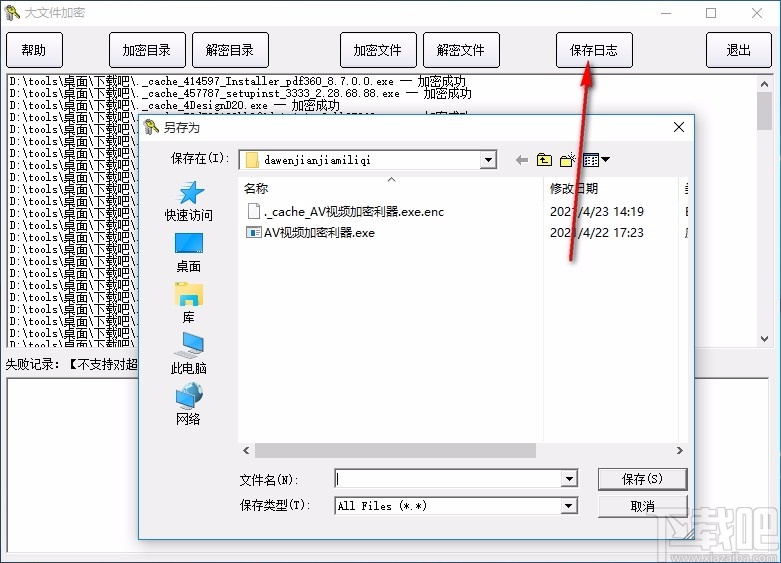Click log panel scroll down arrow
This screenshot has height=563, width=781.
[765, 339]
